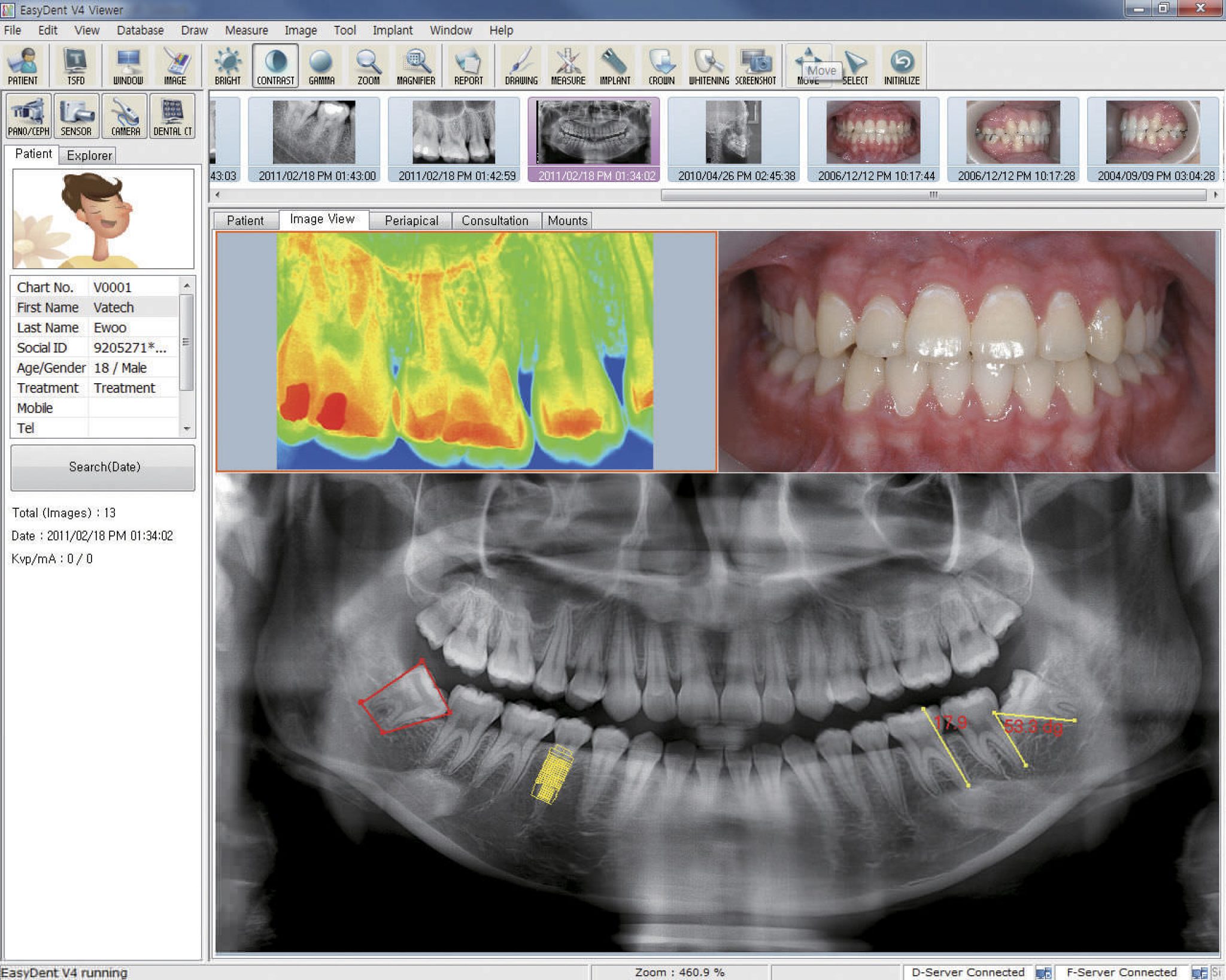The image size is (1226, 980).
Task: Open the Sensor capture tool
Action: click(75, 117)
